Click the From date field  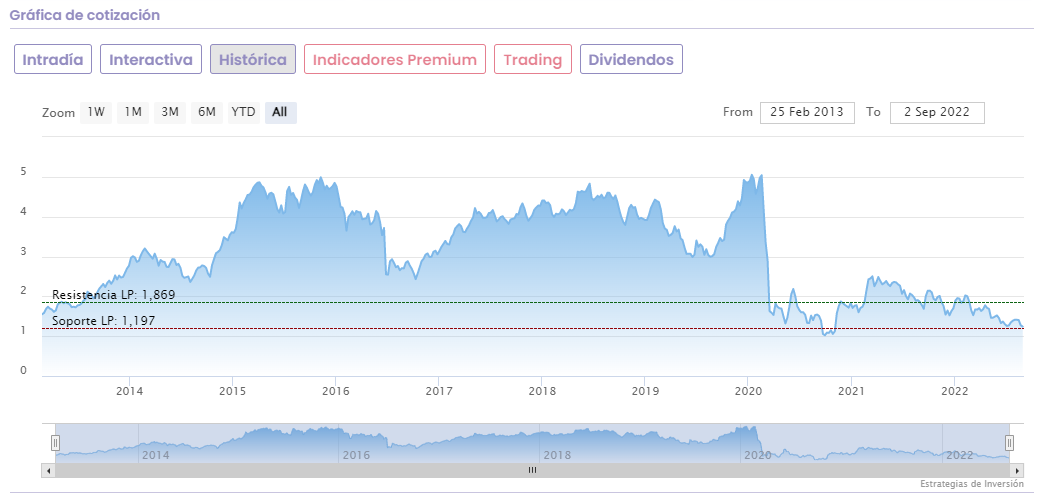[807, 112]
